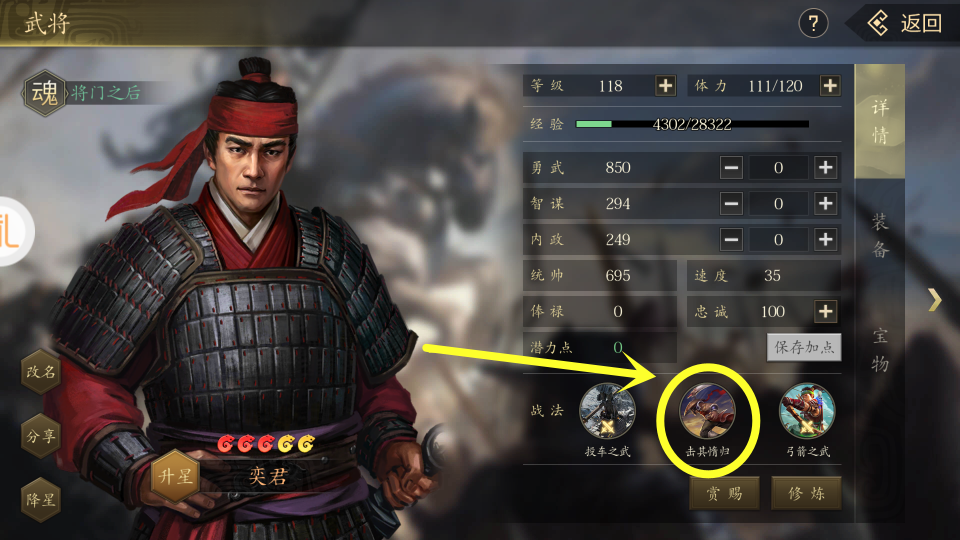Screen dimensions: 960x540
Task: Click the 改名 rename hexagon icon
Action: [x=41, y=372]
